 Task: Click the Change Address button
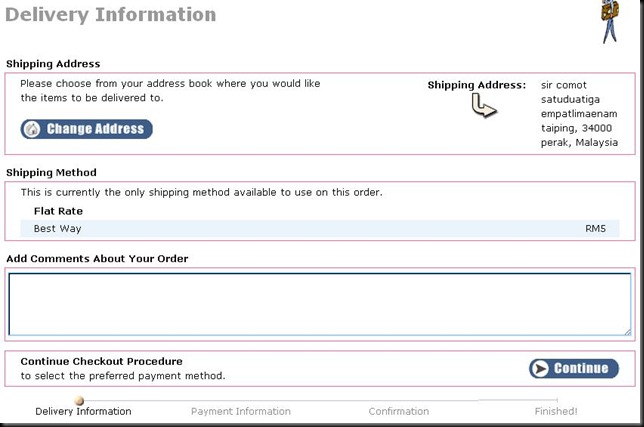coord(87,129)
